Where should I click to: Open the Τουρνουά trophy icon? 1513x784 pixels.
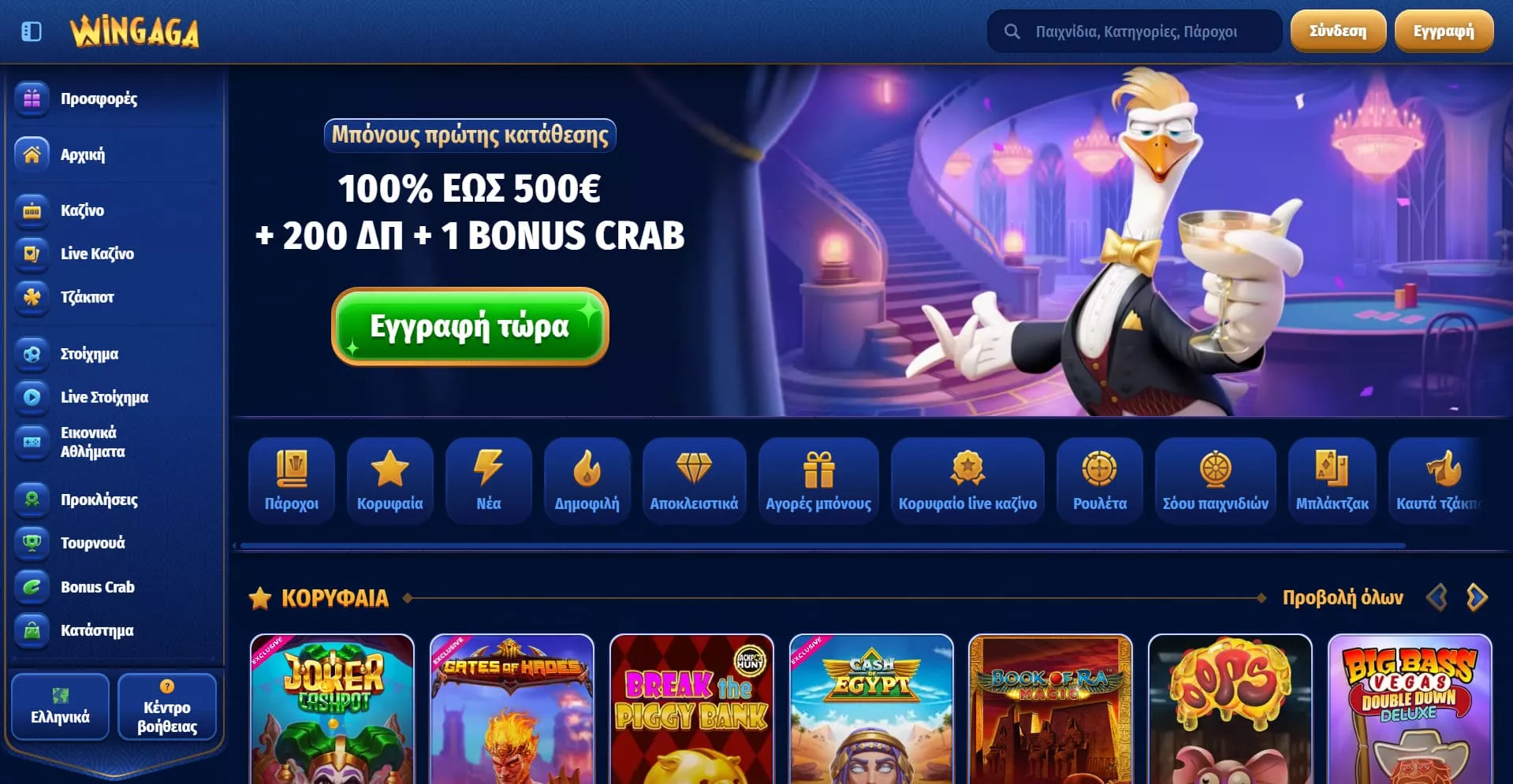pyautogui.click(x=32, y=543)
